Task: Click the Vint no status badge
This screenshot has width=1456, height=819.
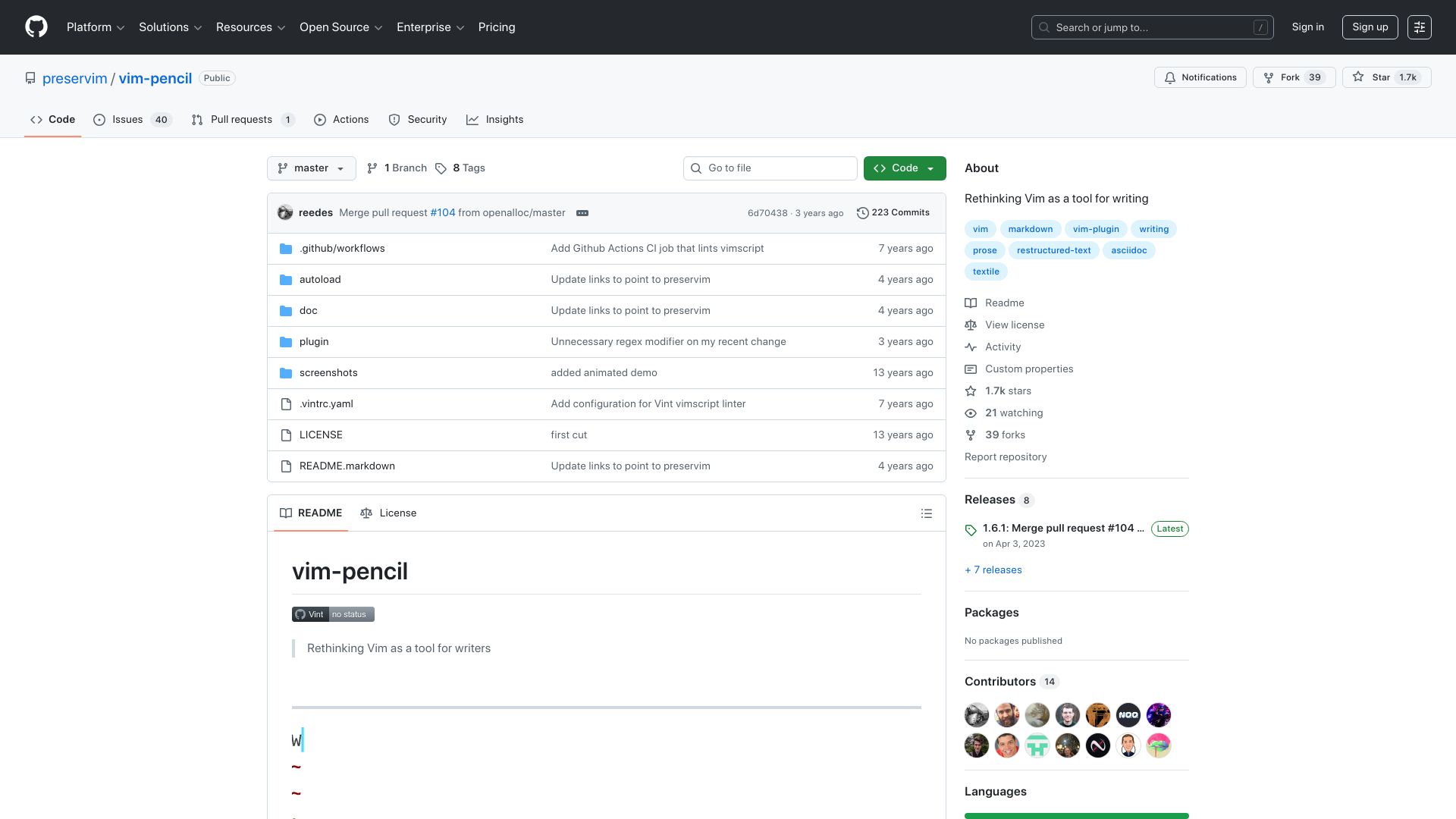Action: point(333,614)
